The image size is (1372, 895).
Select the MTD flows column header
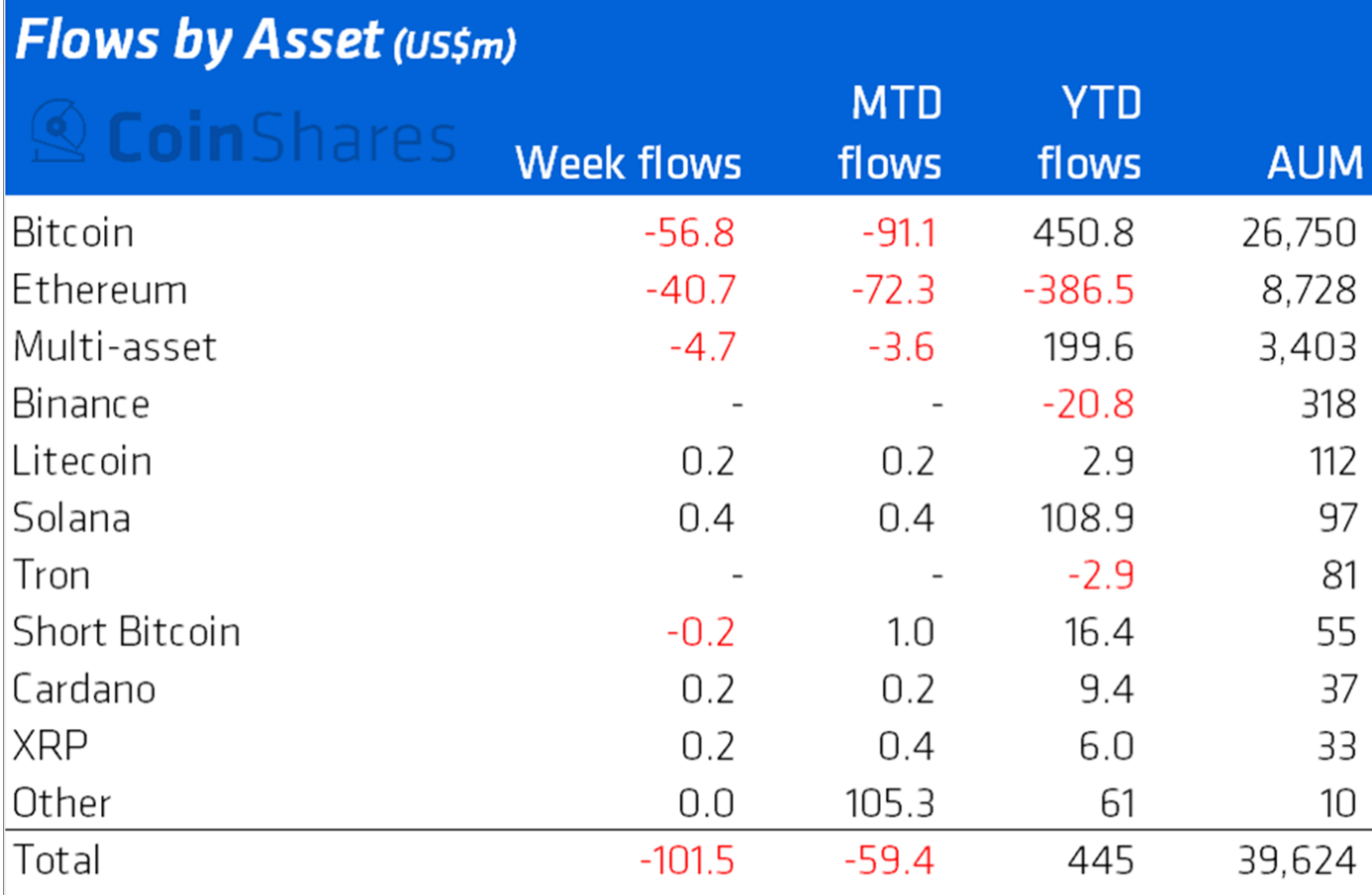(x=890, y=133)
